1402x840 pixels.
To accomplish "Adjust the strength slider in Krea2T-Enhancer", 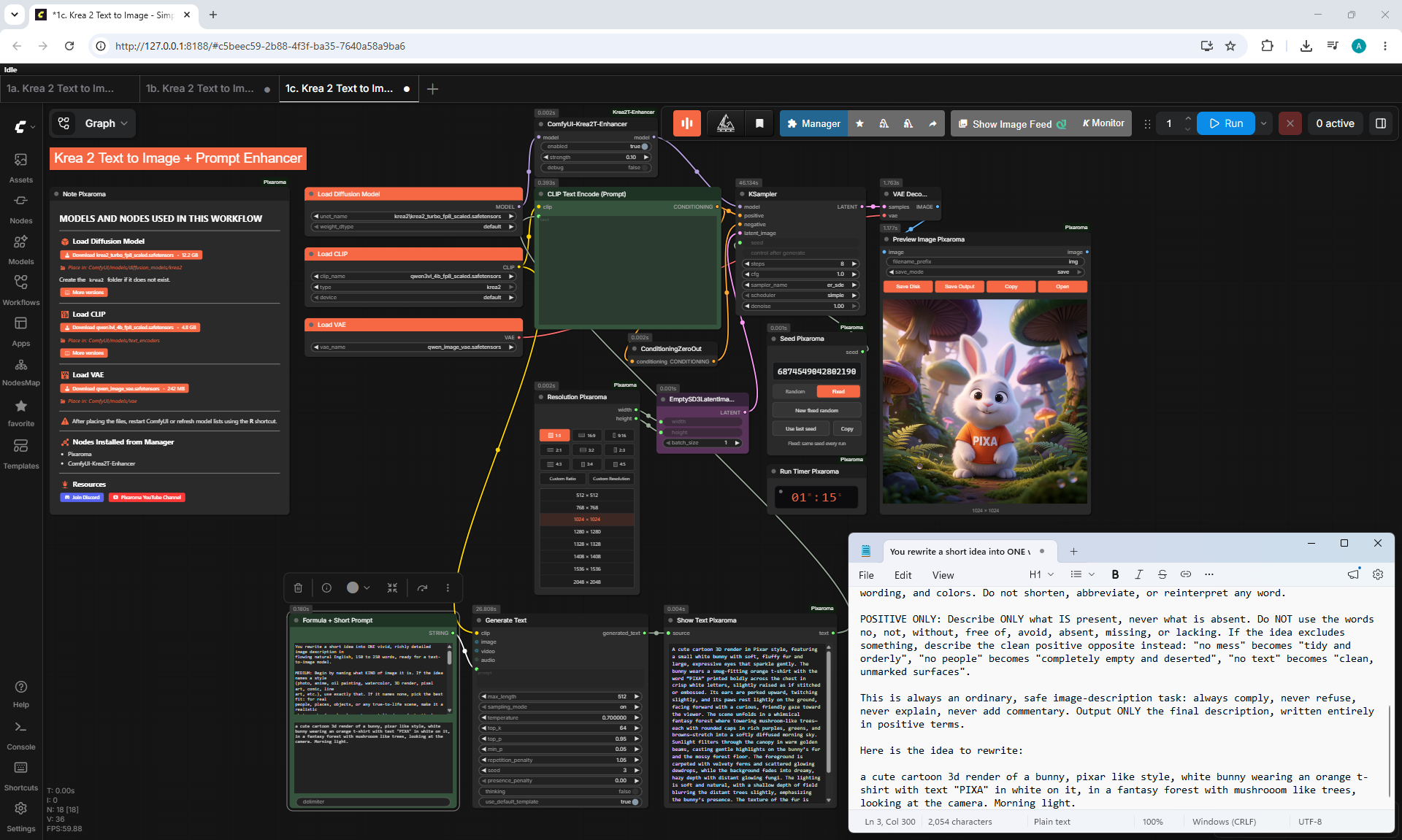I will [596, 157].
